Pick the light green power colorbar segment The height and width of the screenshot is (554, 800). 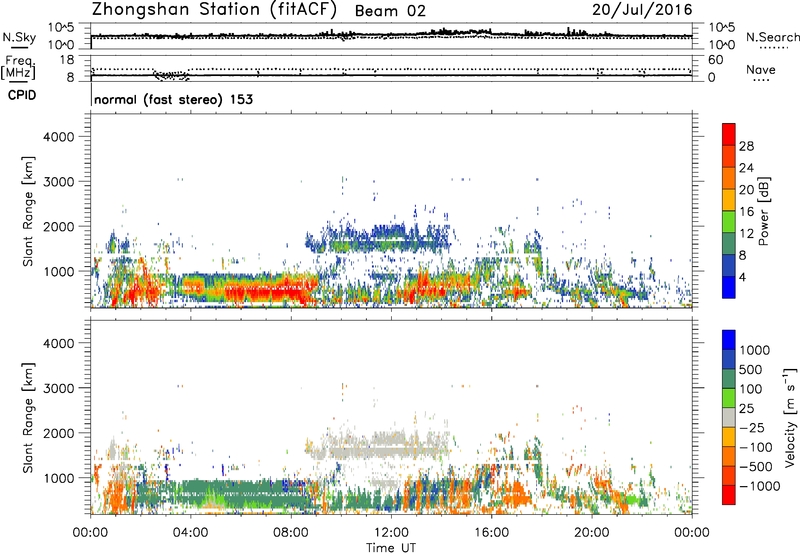point(729,222)
